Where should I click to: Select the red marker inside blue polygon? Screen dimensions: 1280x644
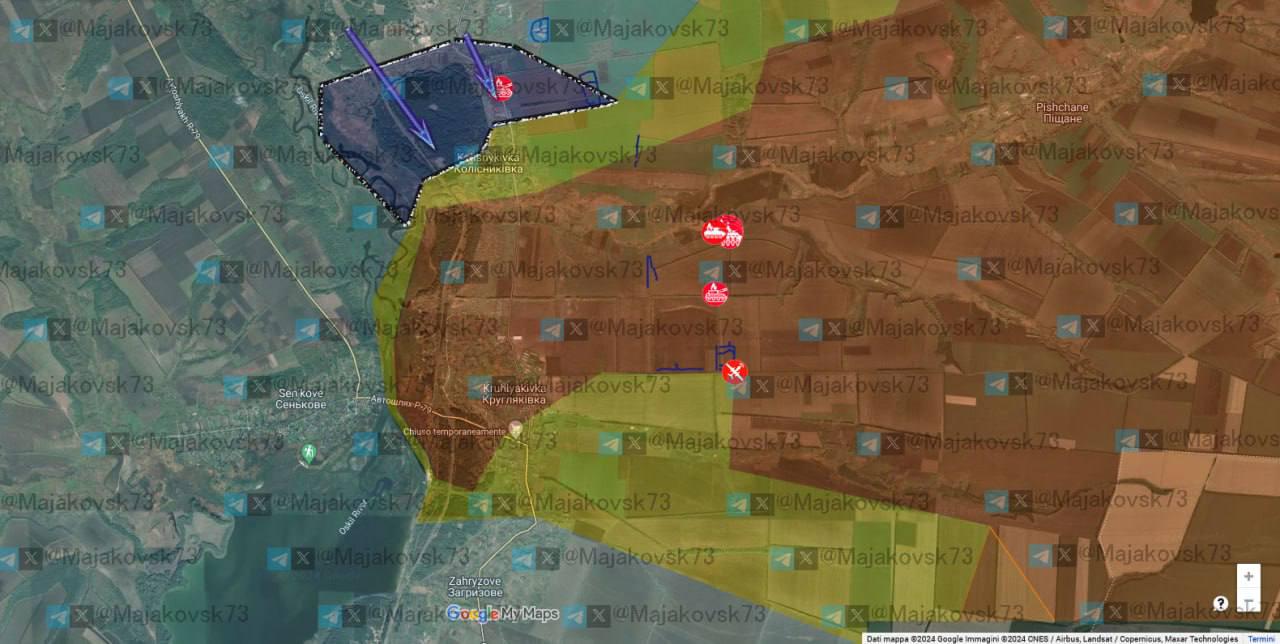pos(502,88)
